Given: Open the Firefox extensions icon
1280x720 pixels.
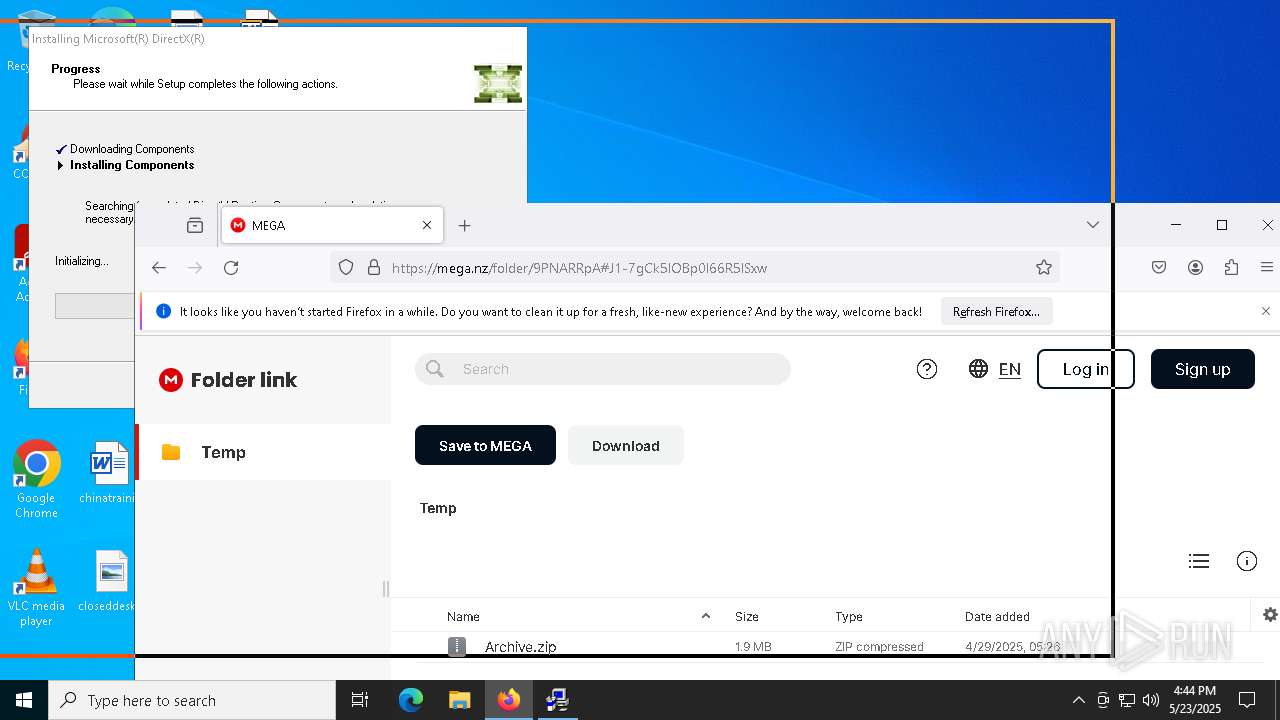Looking at the screenshot, I should 1231,268.
